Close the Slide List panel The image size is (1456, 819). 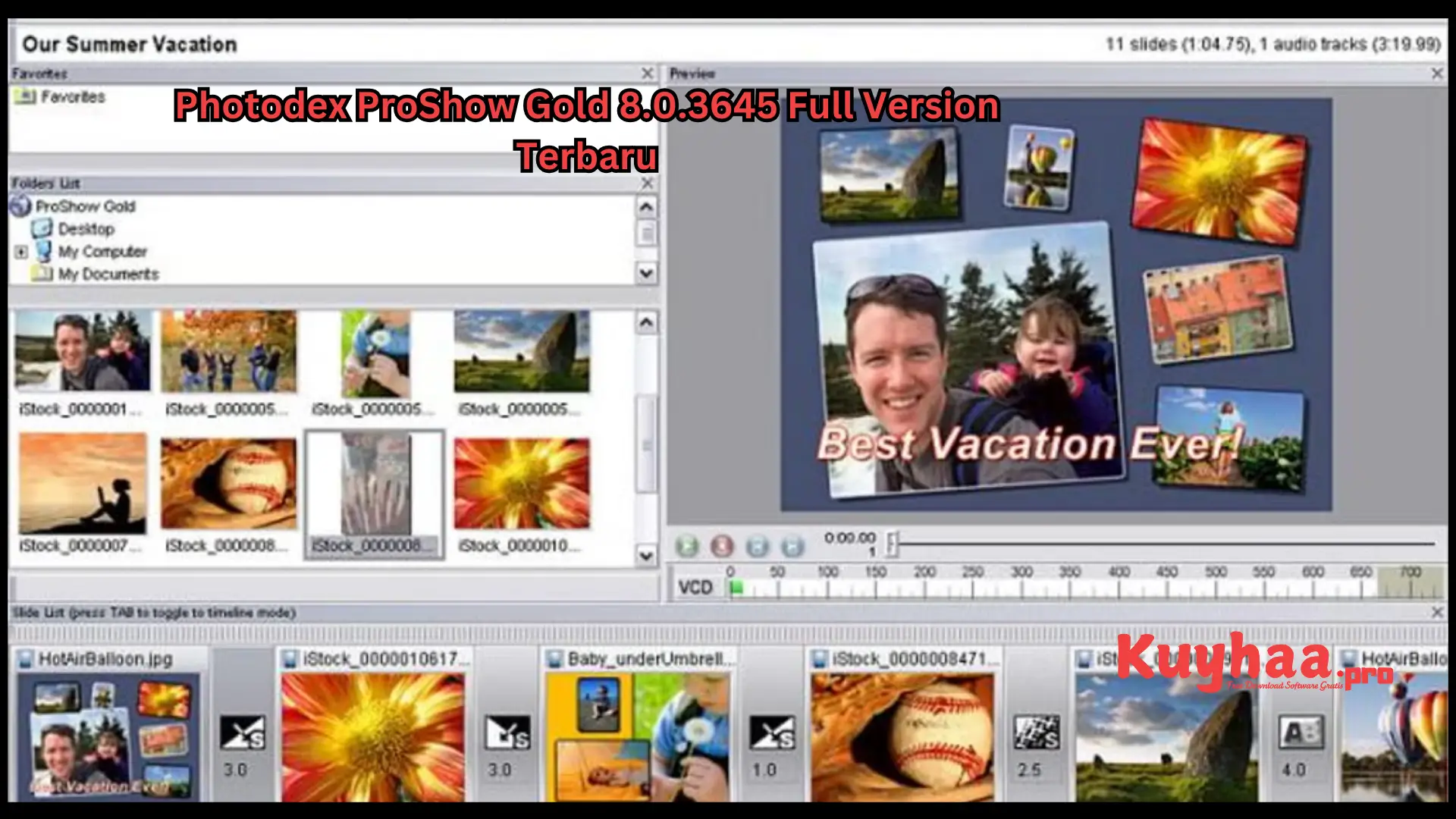[x=1437, y=612]
